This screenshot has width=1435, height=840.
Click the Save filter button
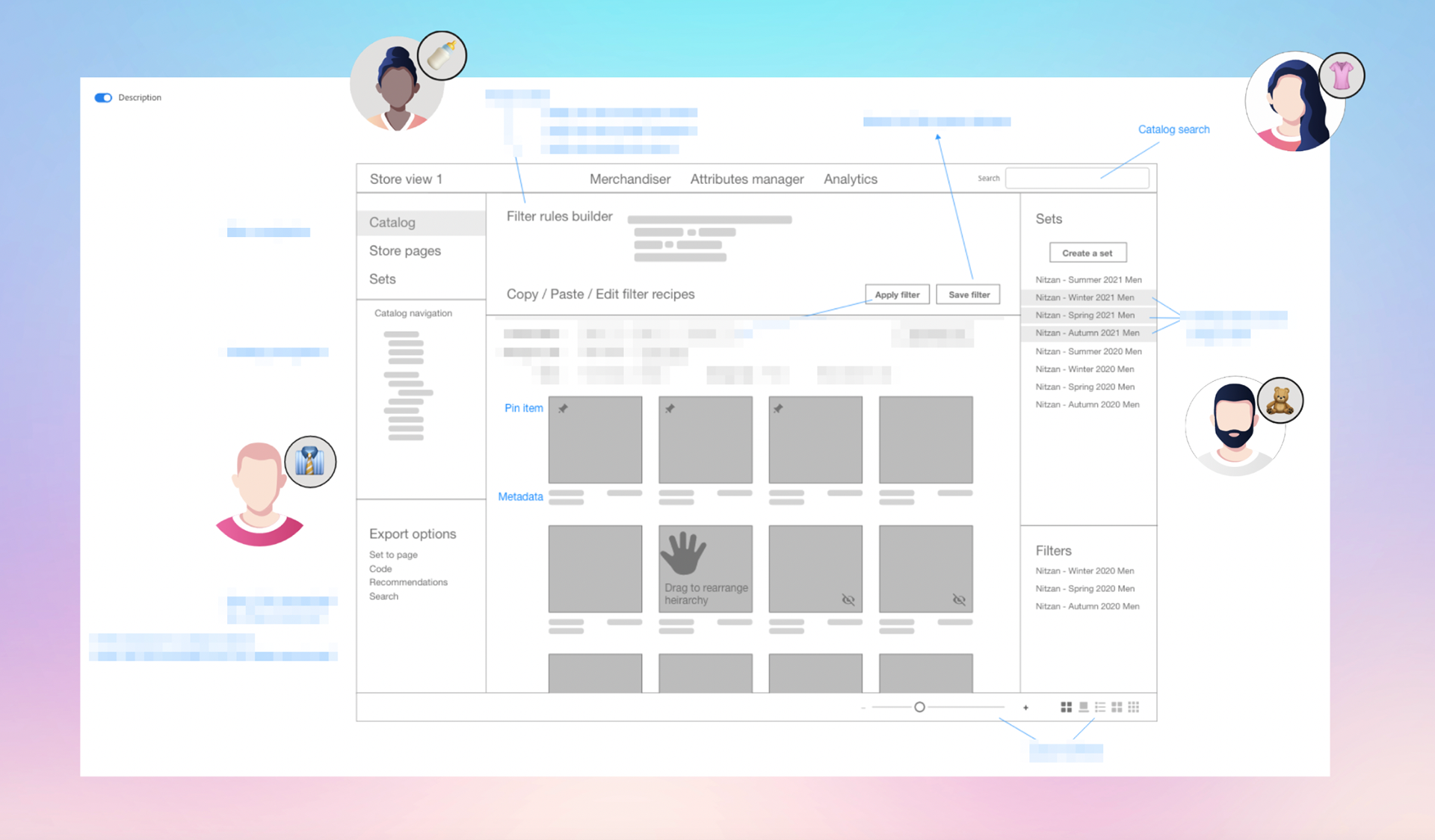pyautogui.click(x=969, y=294)
